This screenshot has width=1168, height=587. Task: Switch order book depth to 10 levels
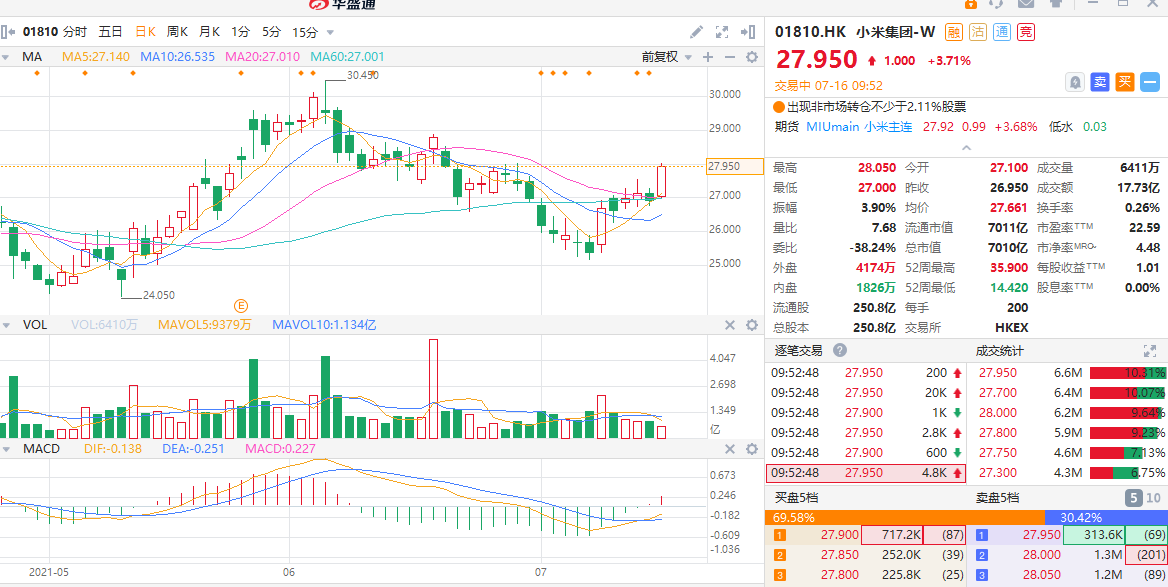point(1155,498)
